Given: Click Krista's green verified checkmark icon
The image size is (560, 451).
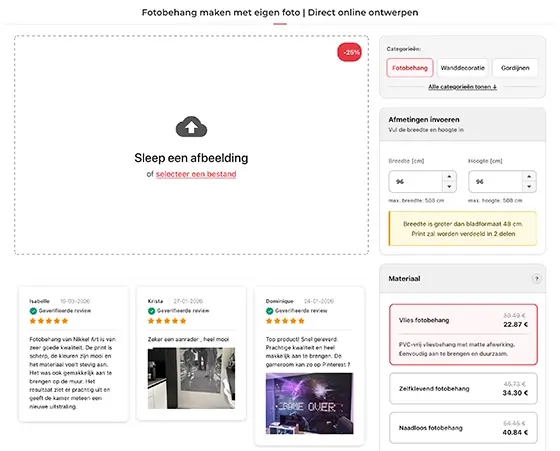Looking at the screenshot, I should (x=151, y=311).
